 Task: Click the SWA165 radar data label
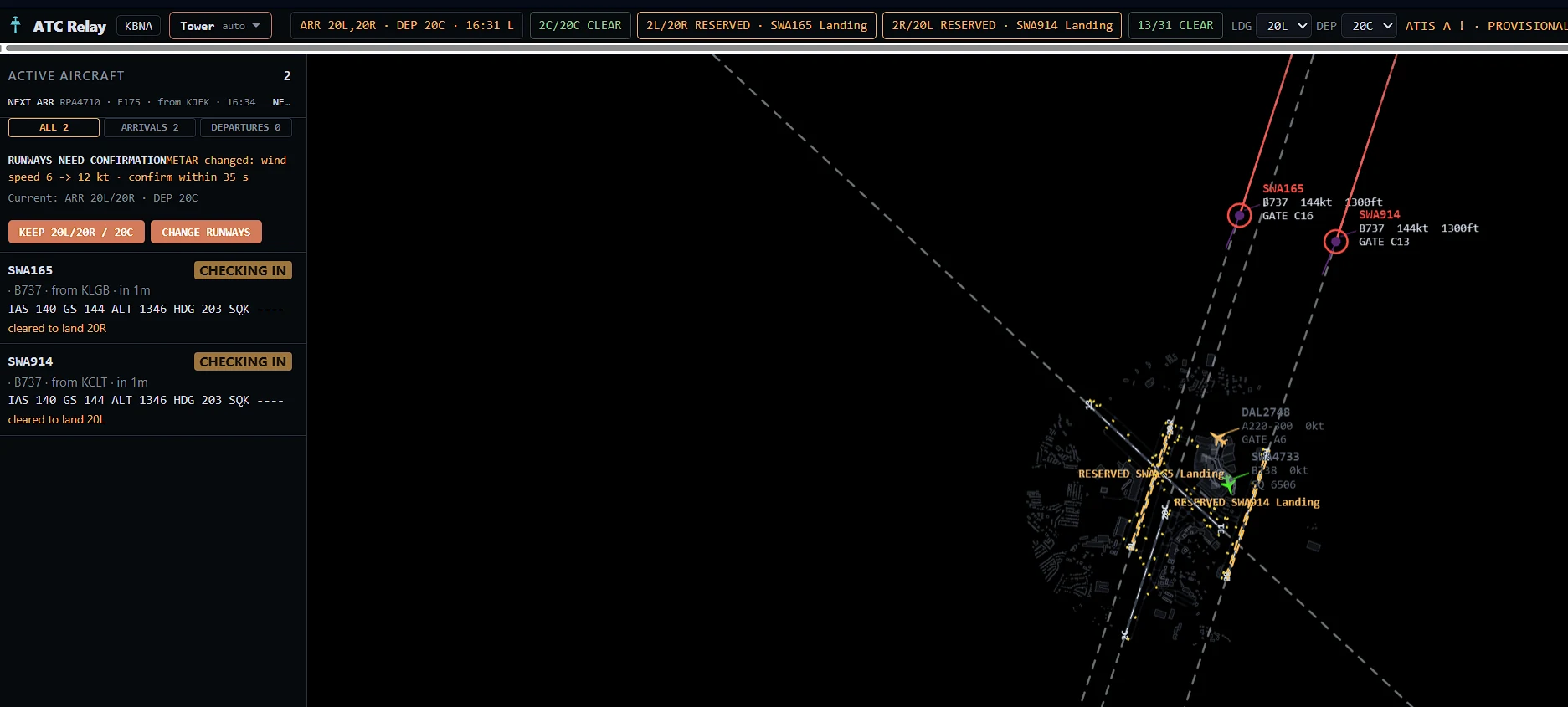1323,202
